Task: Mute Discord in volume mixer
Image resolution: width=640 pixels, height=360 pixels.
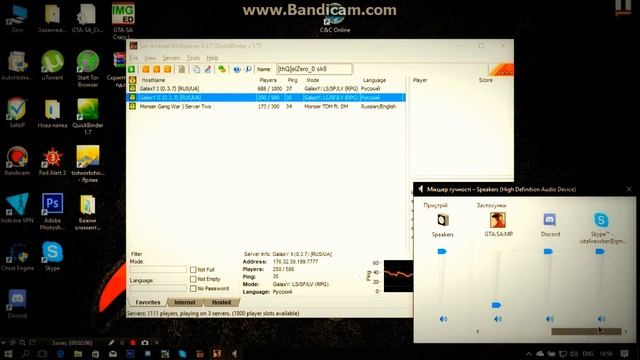Action: coord(549,319)
